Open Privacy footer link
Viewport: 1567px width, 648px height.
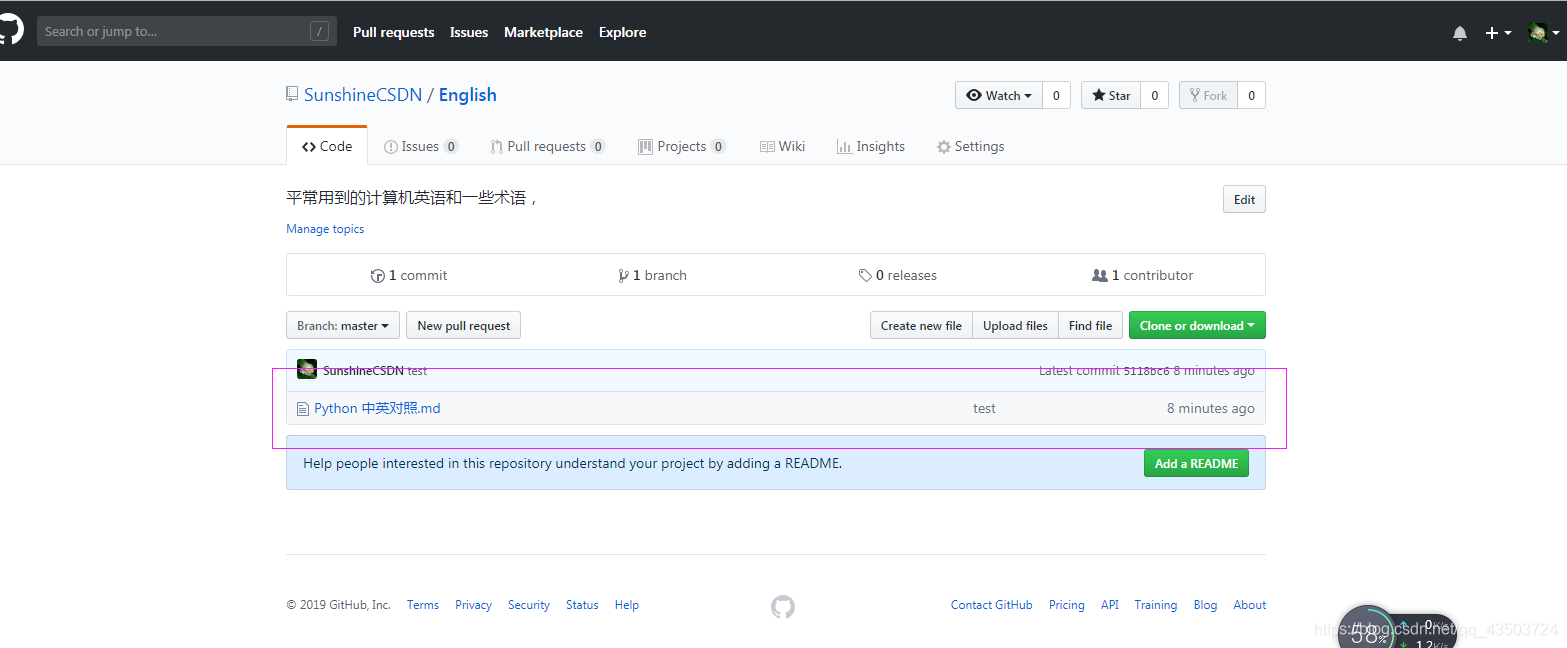473,605
